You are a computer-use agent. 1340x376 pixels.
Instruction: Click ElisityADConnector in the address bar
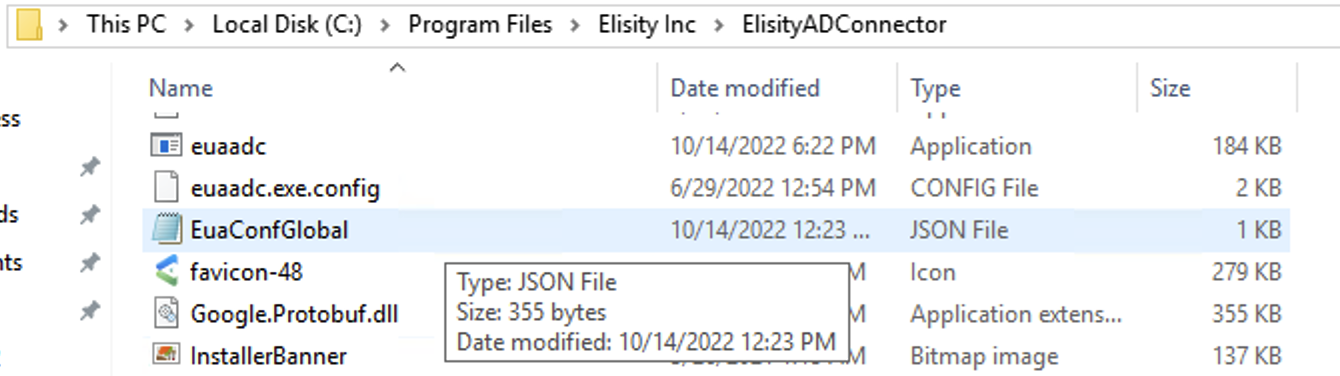coord(844,24)
